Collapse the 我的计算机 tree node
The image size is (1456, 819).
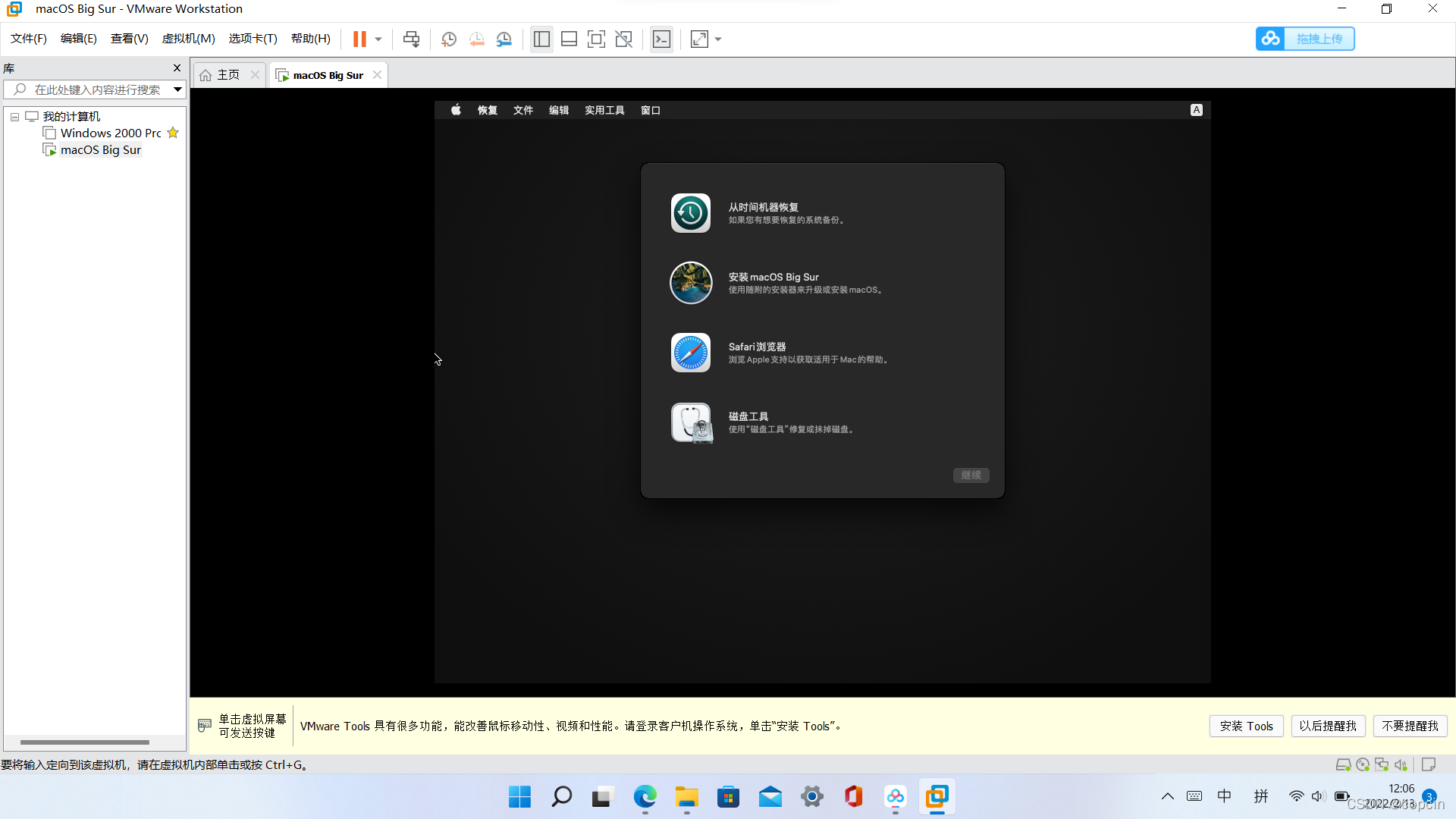14,117
